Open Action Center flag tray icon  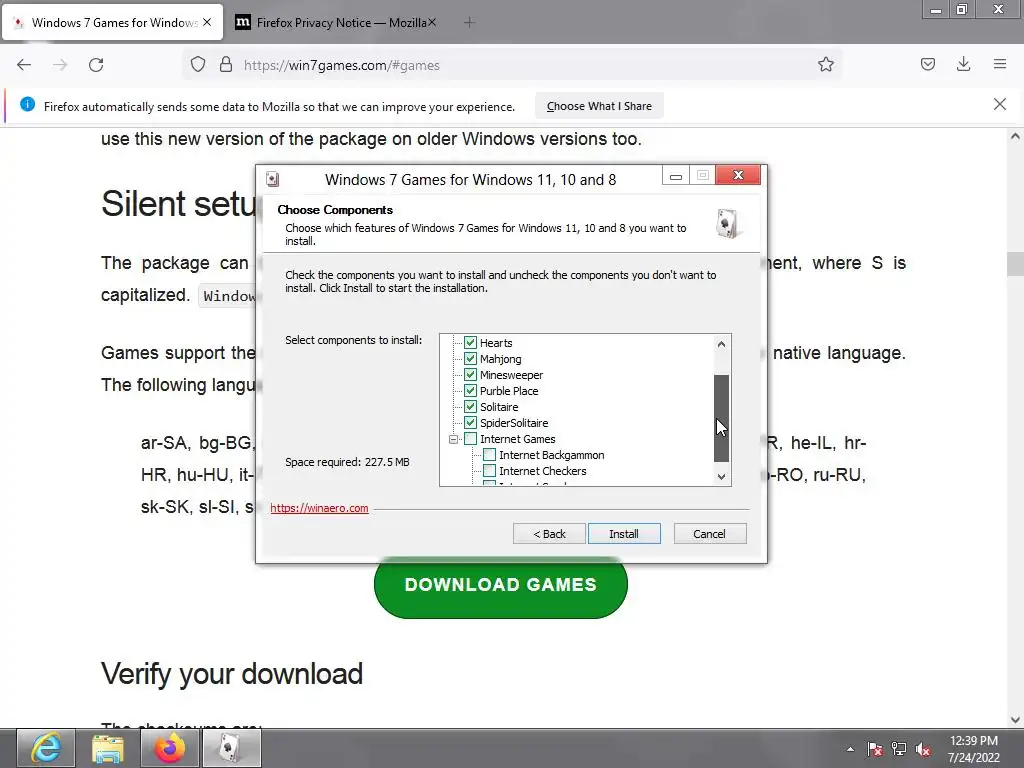tap(875, 750)
